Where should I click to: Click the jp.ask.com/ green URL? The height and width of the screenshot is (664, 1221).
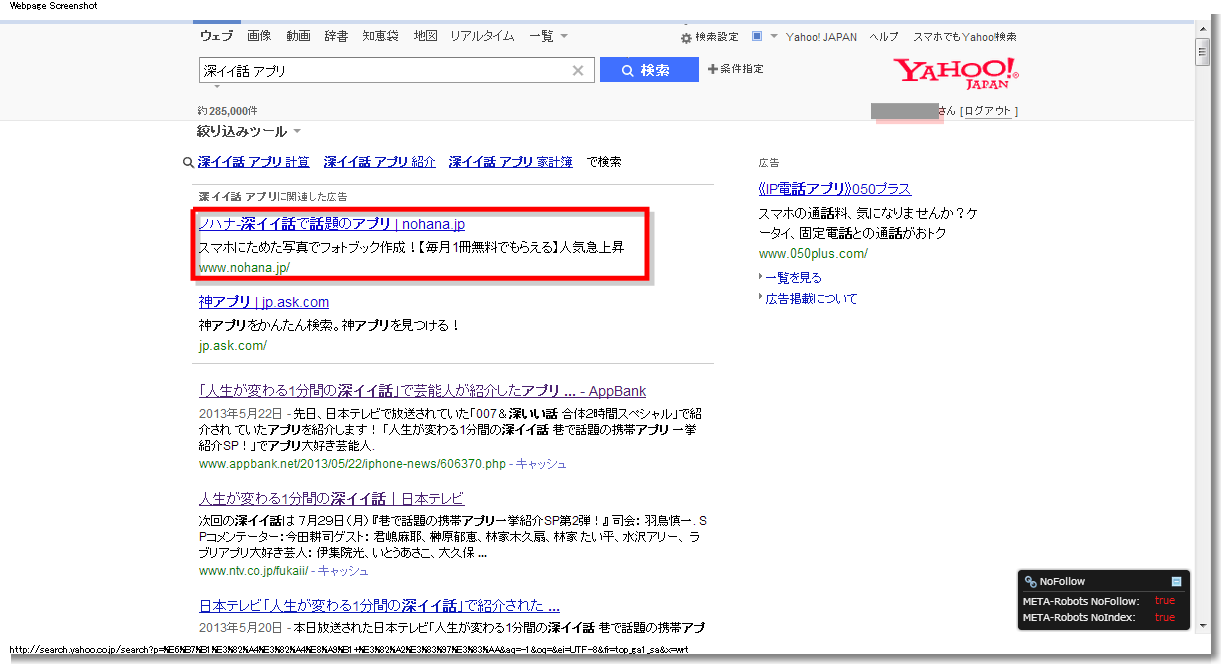coord(233,346)
